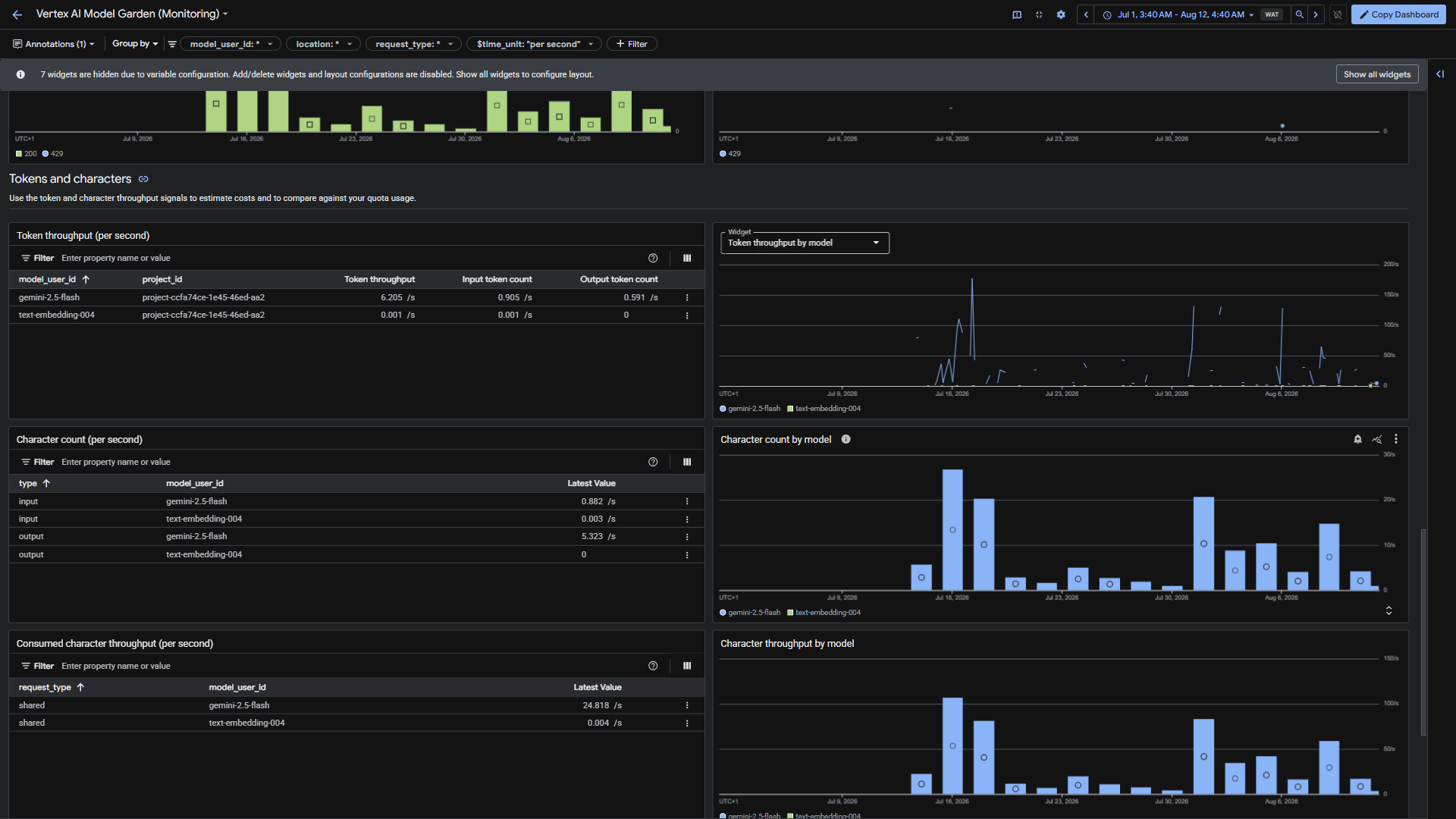Toggle gemini-2.5-flash legend in Token throughput chart
Viewport: 1456px width, 819px height.
click(750, 409)
